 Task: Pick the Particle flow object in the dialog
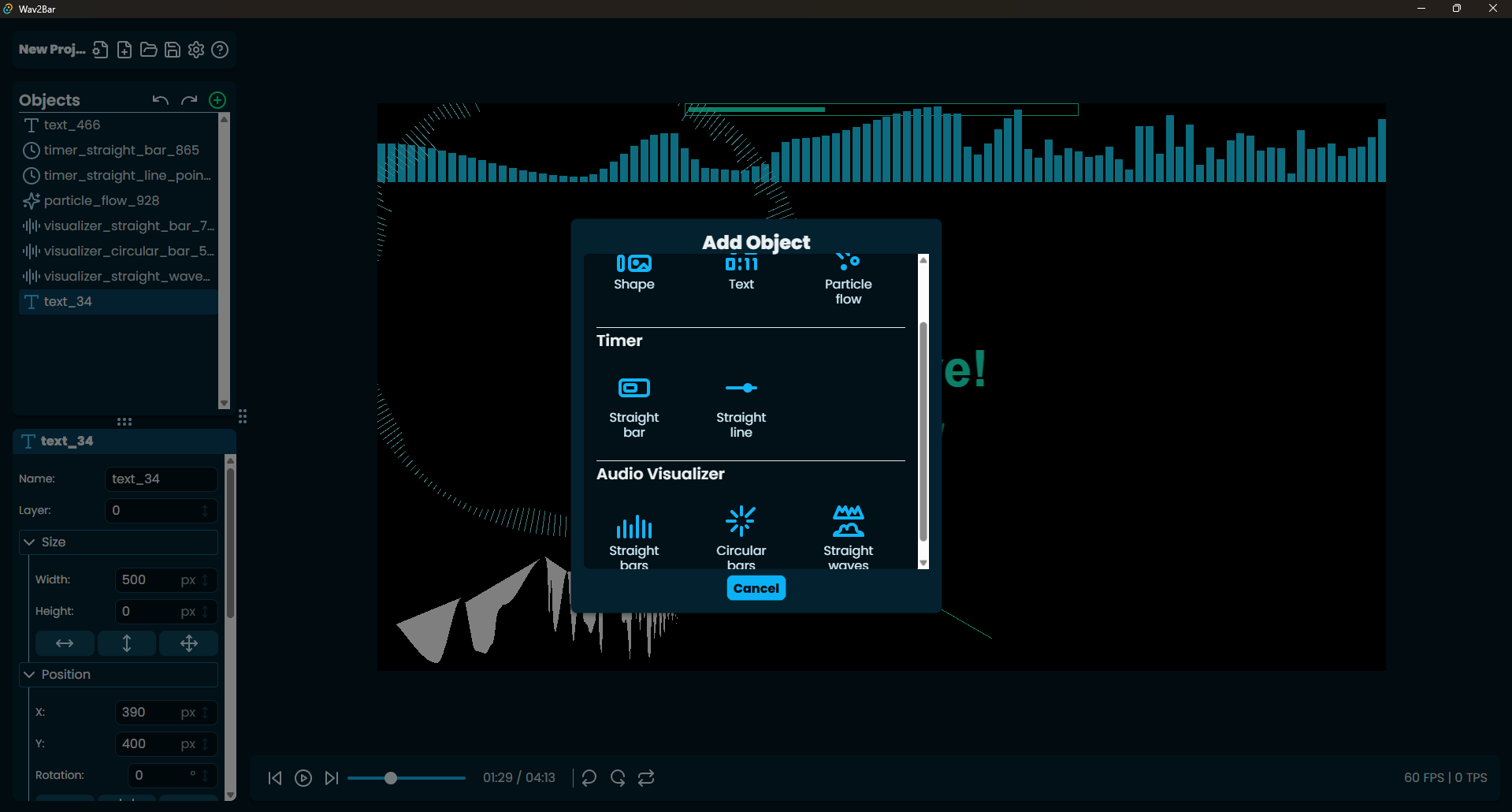tap(848, 280)
